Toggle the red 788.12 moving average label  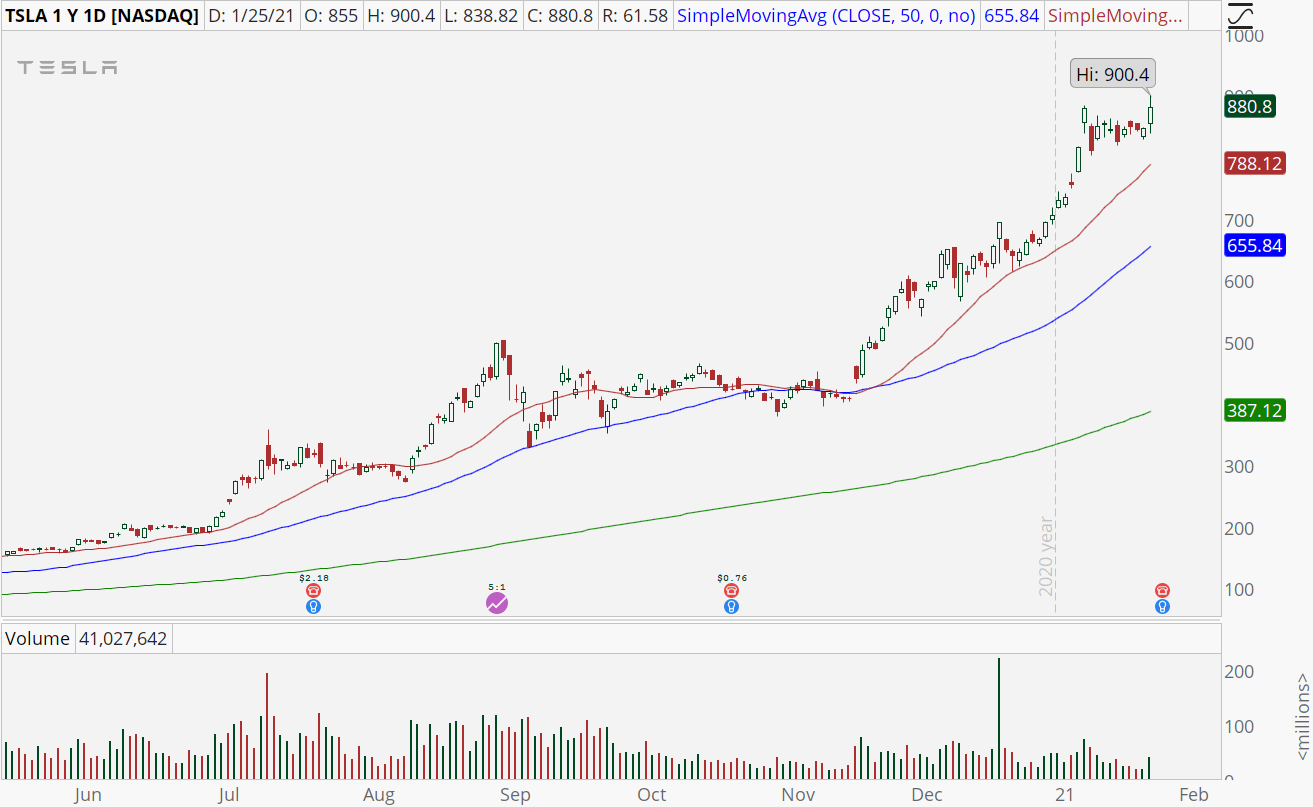point(1254,163)
